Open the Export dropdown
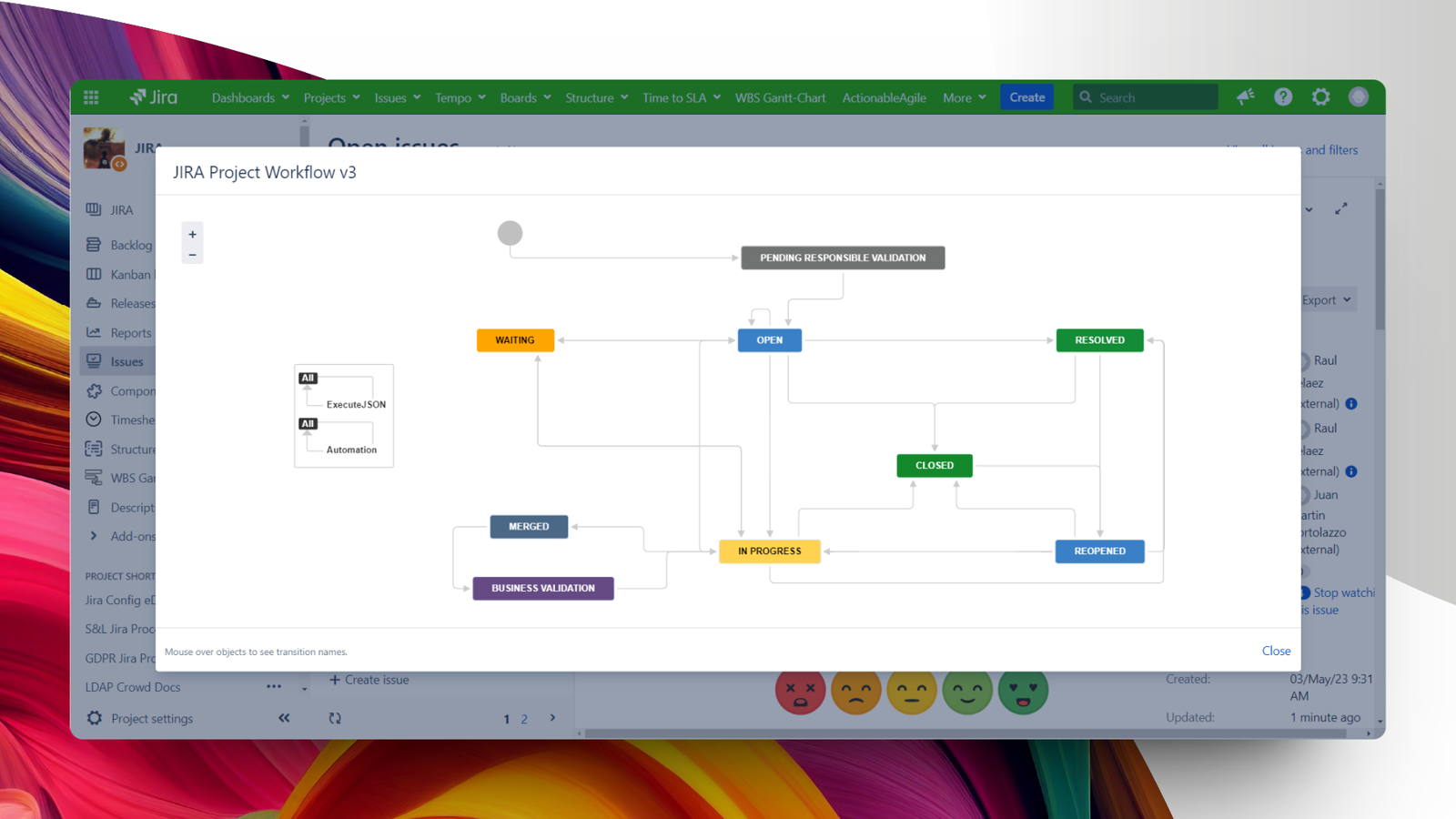This screenshot has height=819, width=1456. (x=1327, y=300)
